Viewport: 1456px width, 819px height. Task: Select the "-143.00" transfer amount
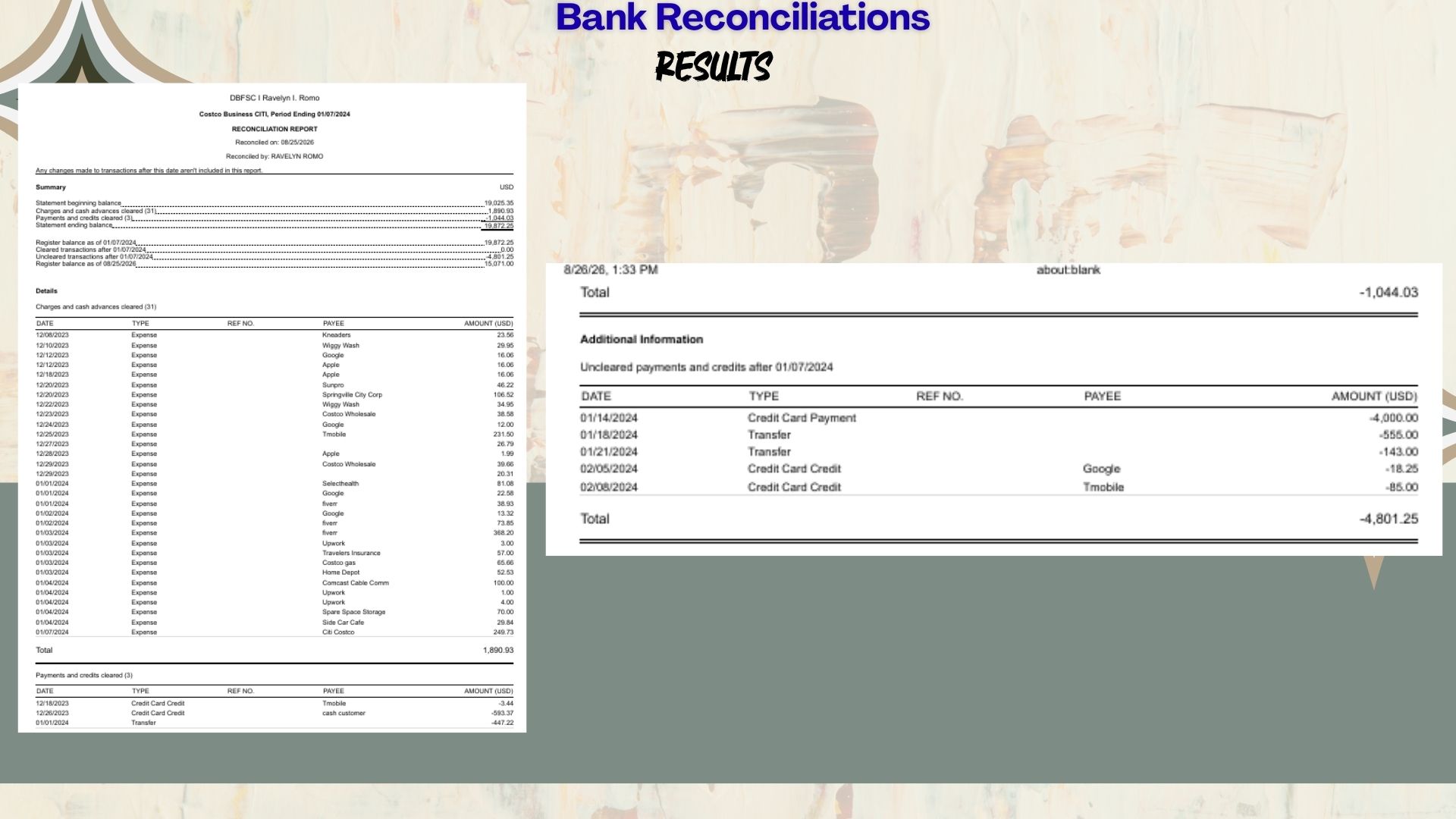1398,452
